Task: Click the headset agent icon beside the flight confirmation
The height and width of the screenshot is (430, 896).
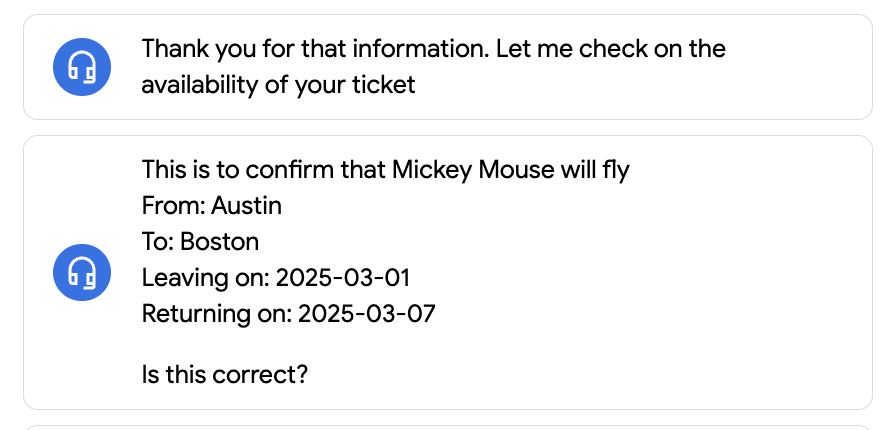Action: tap(82, 272)
